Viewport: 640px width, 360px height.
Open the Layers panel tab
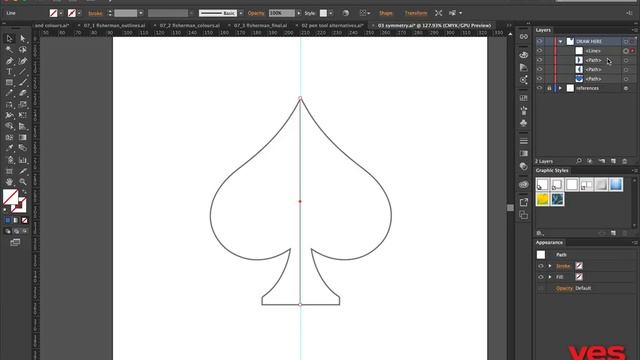pos(543,30)
